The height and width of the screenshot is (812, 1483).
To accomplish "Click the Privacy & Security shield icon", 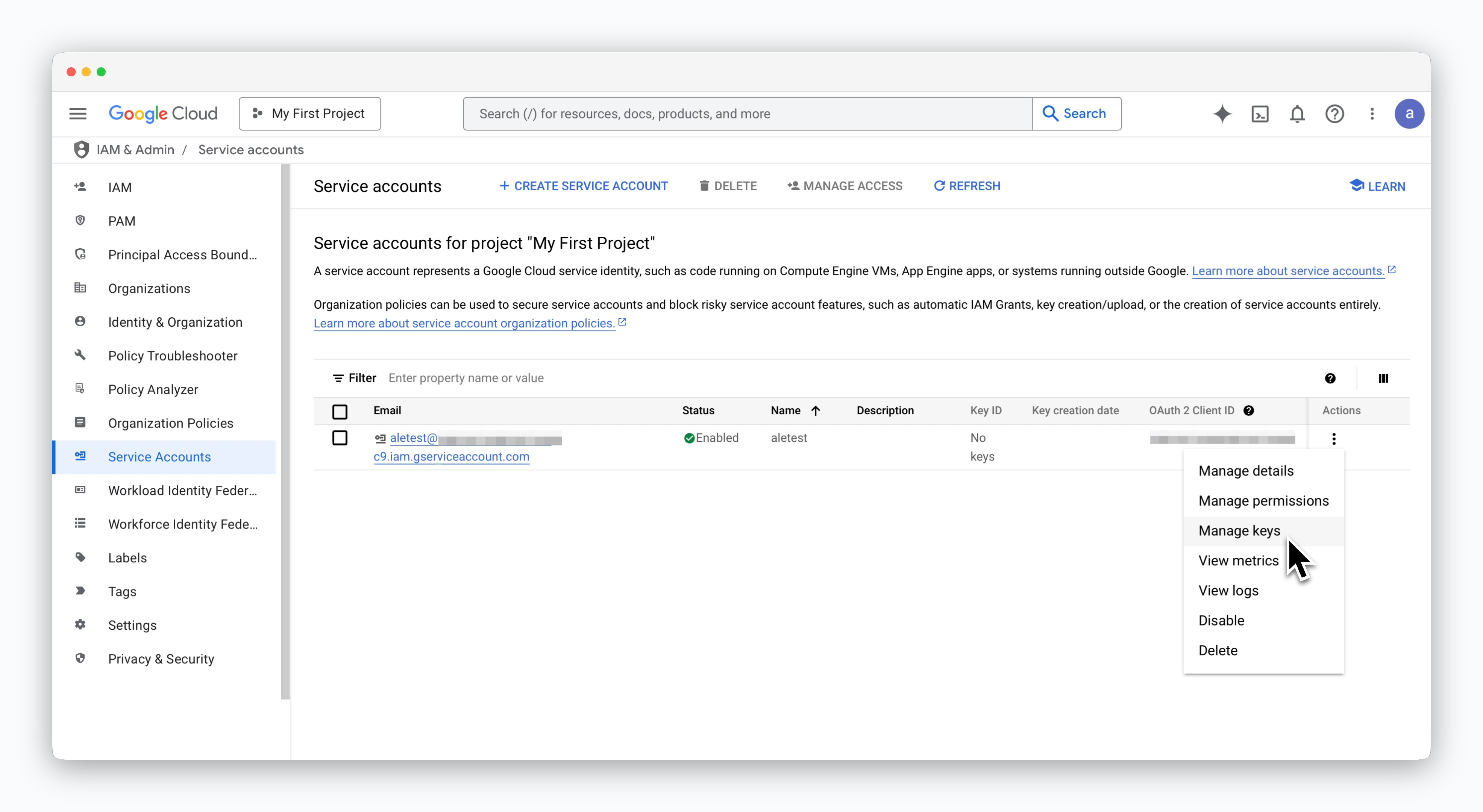I will [80, 658].
